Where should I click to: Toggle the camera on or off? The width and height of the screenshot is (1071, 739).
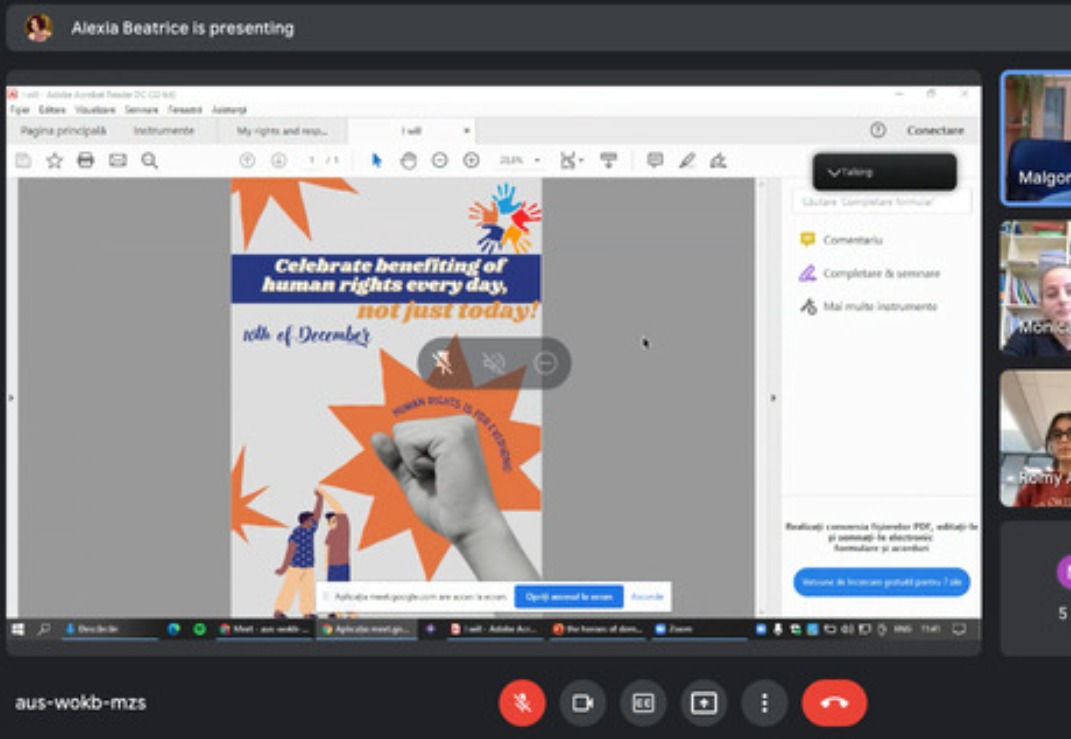point(582,703)
